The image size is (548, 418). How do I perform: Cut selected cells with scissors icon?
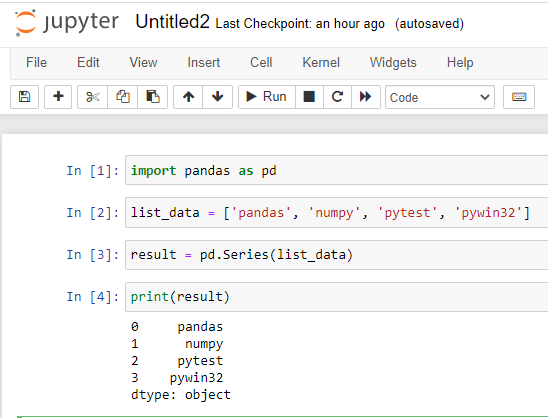coord(93,97)
